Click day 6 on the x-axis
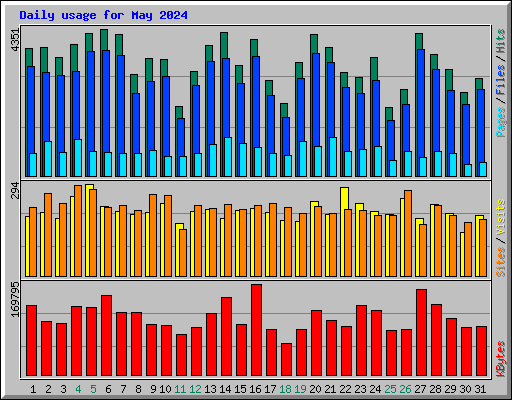The width and height of the screenshot is (512, 400). 108,389
